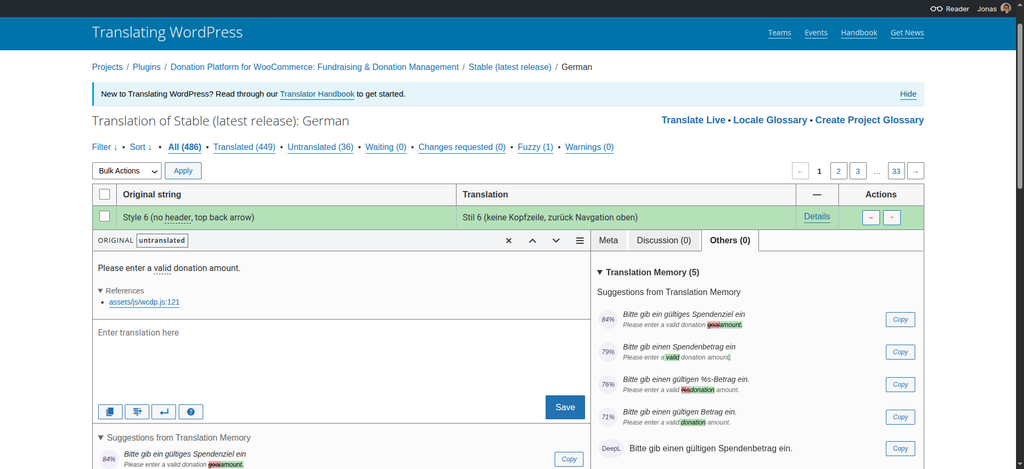Show the Warnings (0) filter
This screenshot has height=469, width=1024.
coord(590,147)
